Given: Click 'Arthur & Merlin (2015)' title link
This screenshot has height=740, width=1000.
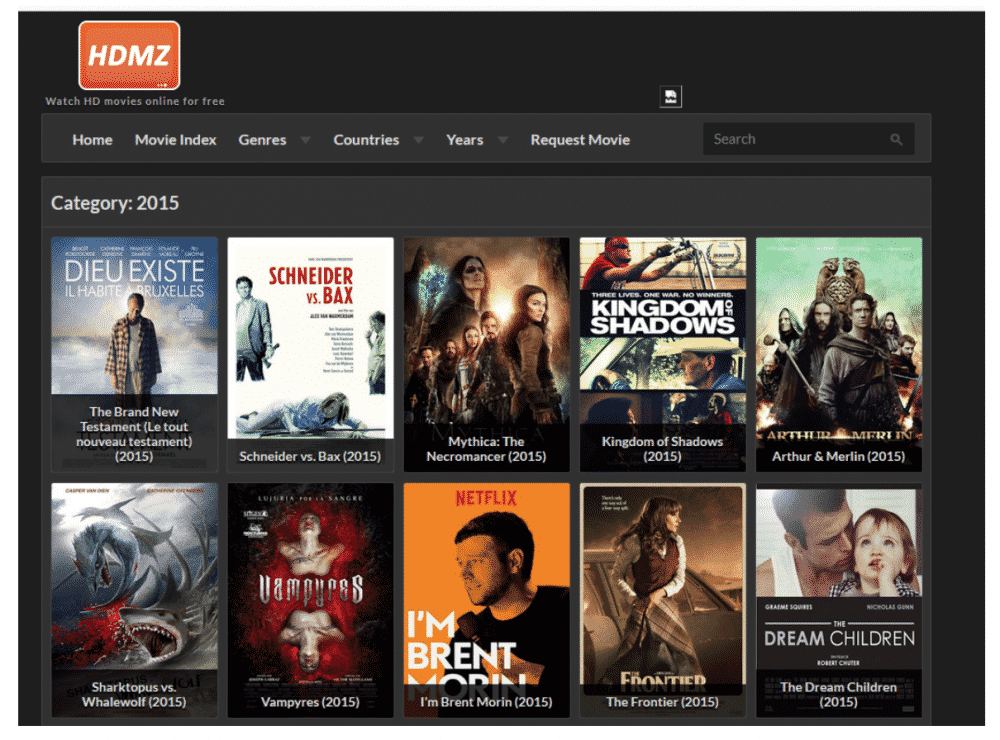Looking at the screenshot, I should (x=839, y=456).
